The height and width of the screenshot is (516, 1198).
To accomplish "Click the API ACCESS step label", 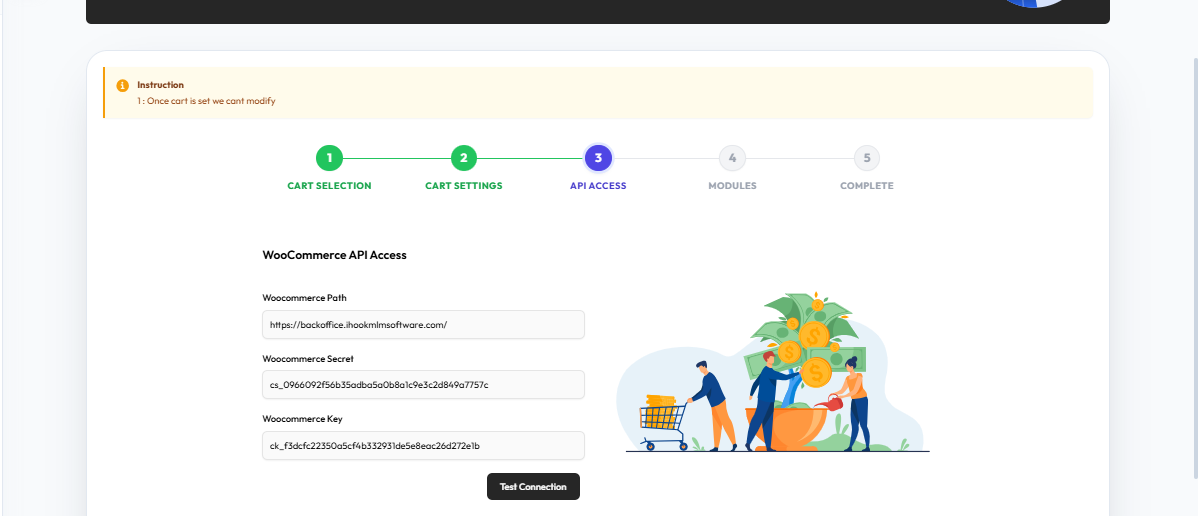I will [x=598, y=186].
